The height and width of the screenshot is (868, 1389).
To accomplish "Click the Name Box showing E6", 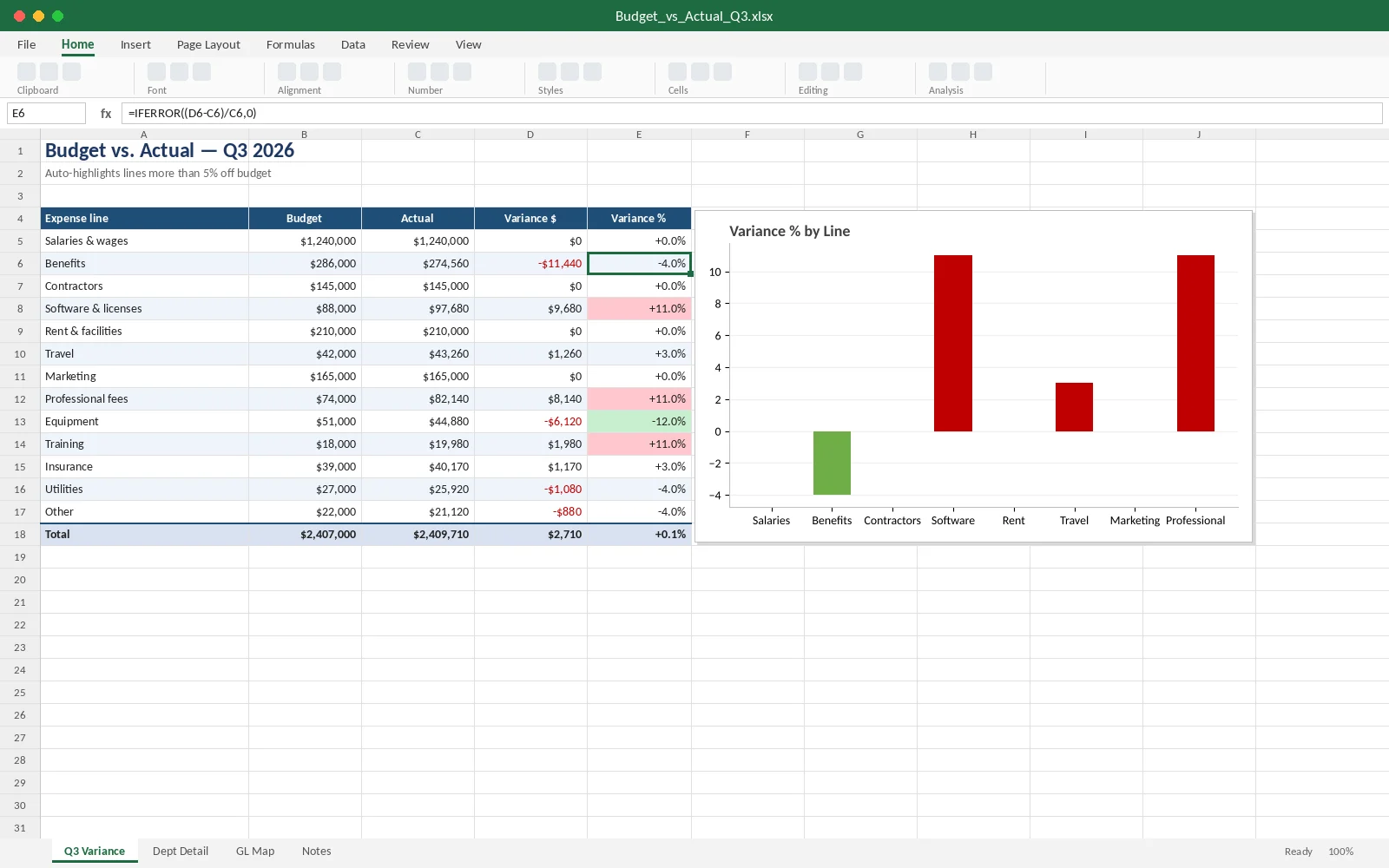I will click(x=46, y=113).
